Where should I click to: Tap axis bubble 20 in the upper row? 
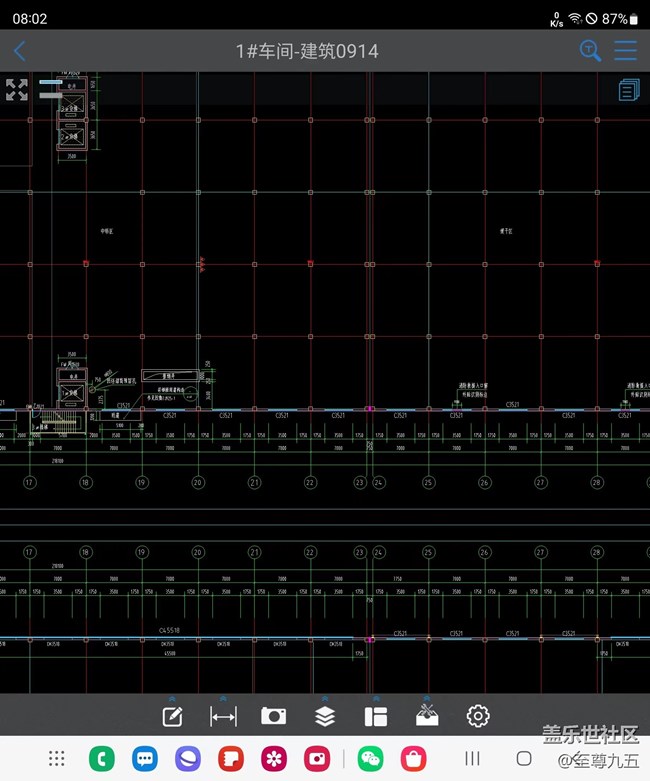pyautogui.click(x=198, y=483)
